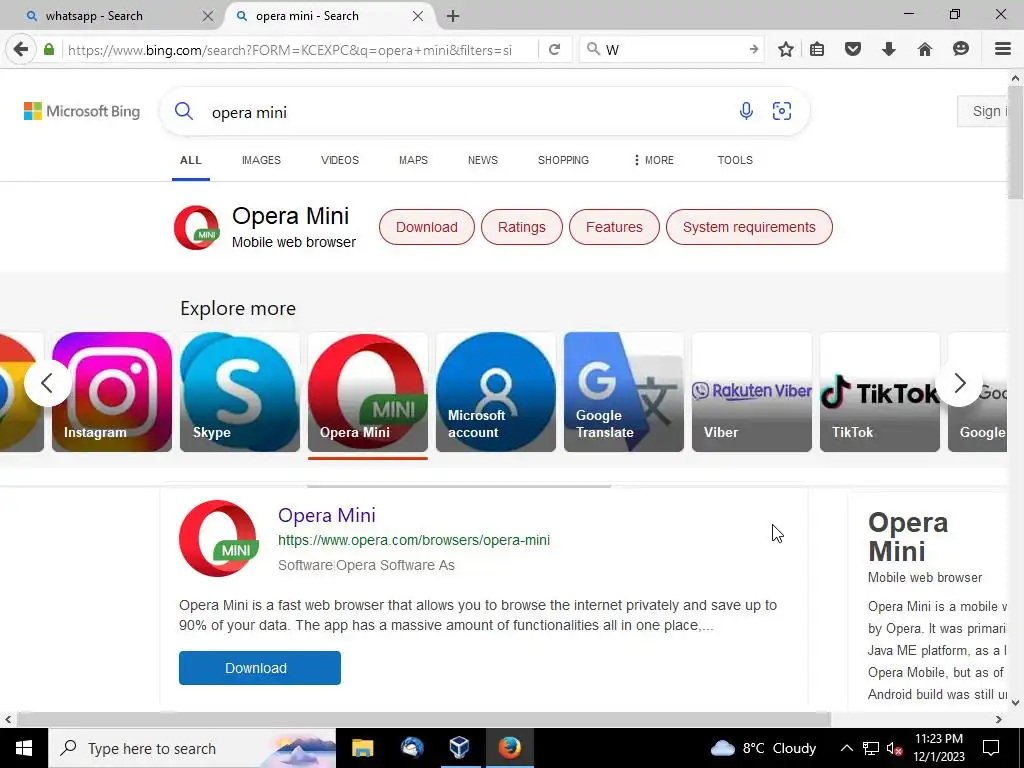The width and height of the screenshot is (1024, 768).
Task: Show bookmarks list icon in toolbar
Action: click(x=817, y=49)
